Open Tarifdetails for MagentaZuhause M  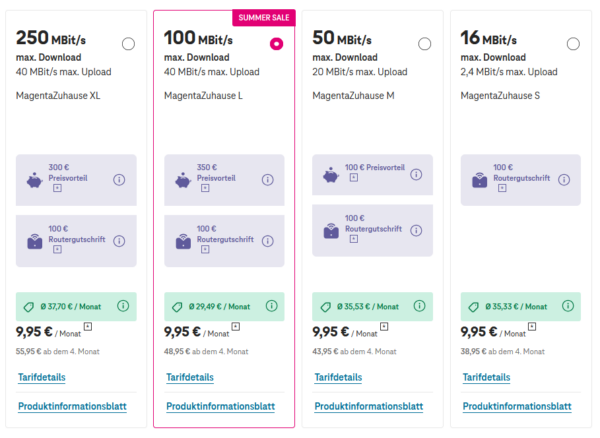coord(338,377)
